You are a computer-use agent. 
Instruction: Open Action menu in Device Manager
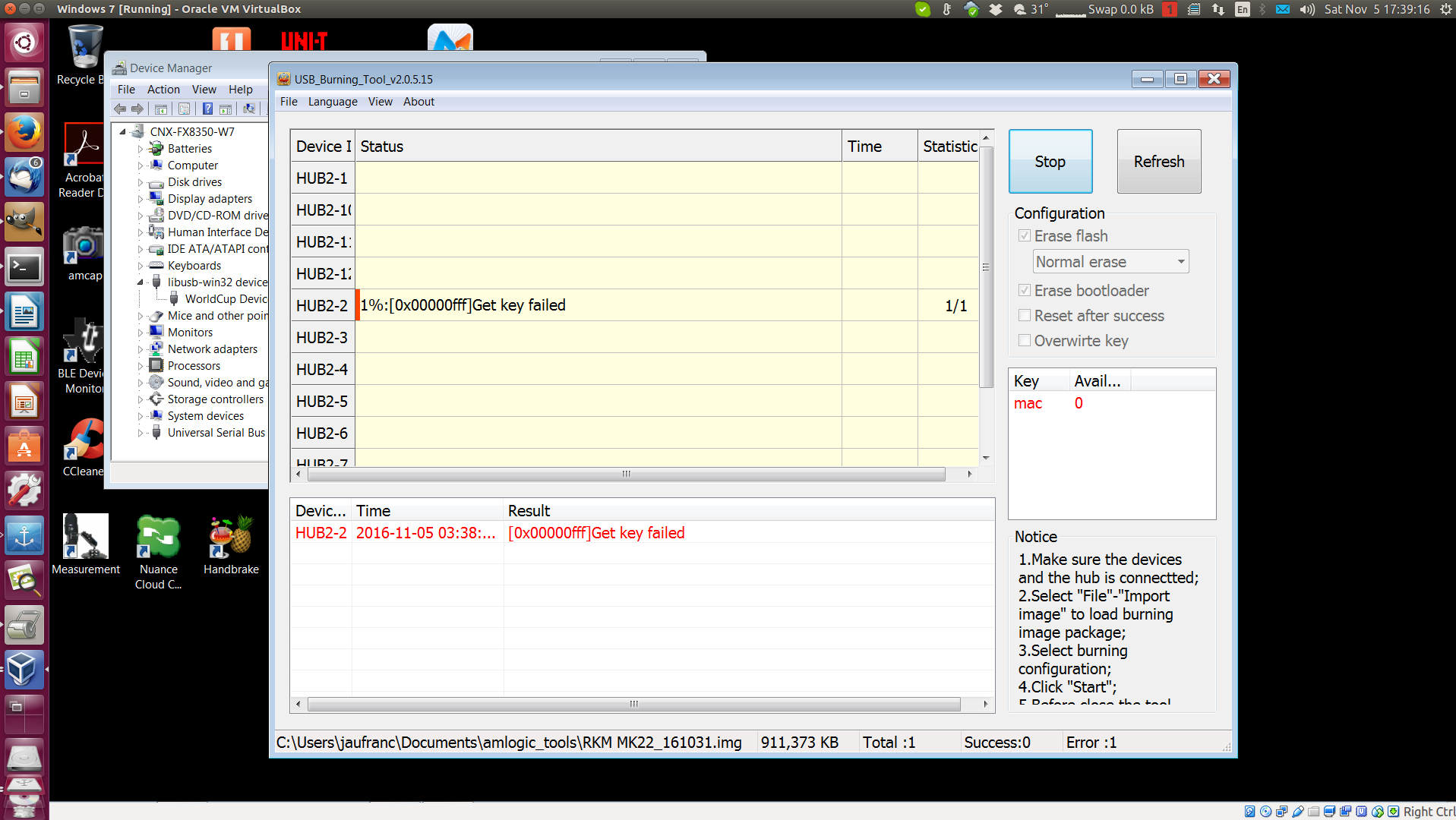(163, 90)
